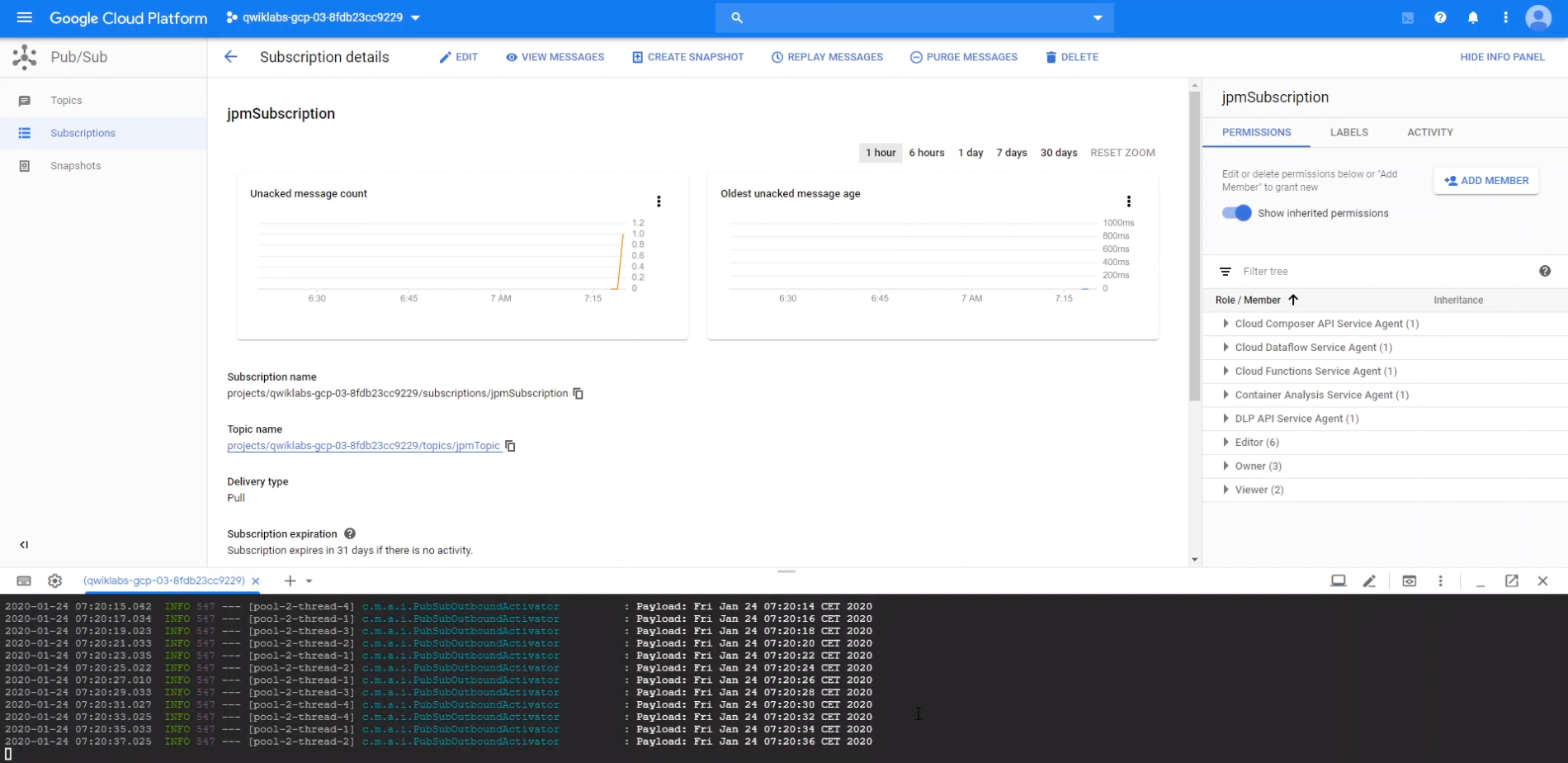Open the Help question mark menu
This screenshot has width=1568, height=763.
pos(1440,17)
